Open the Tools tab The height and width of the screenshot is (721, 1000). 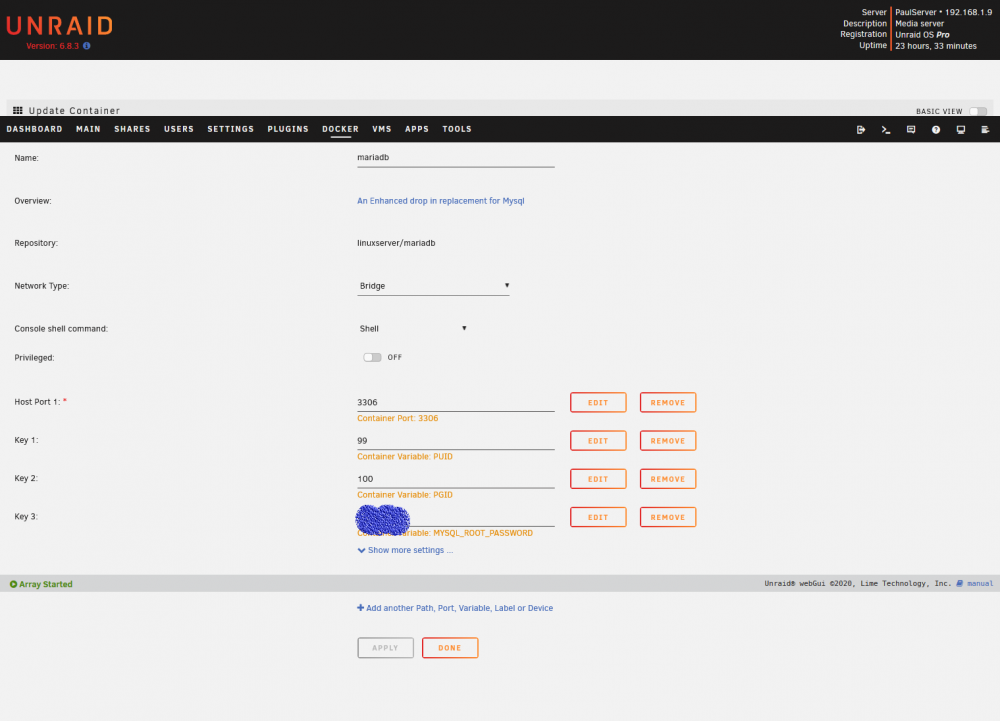[x=457, y=129]
